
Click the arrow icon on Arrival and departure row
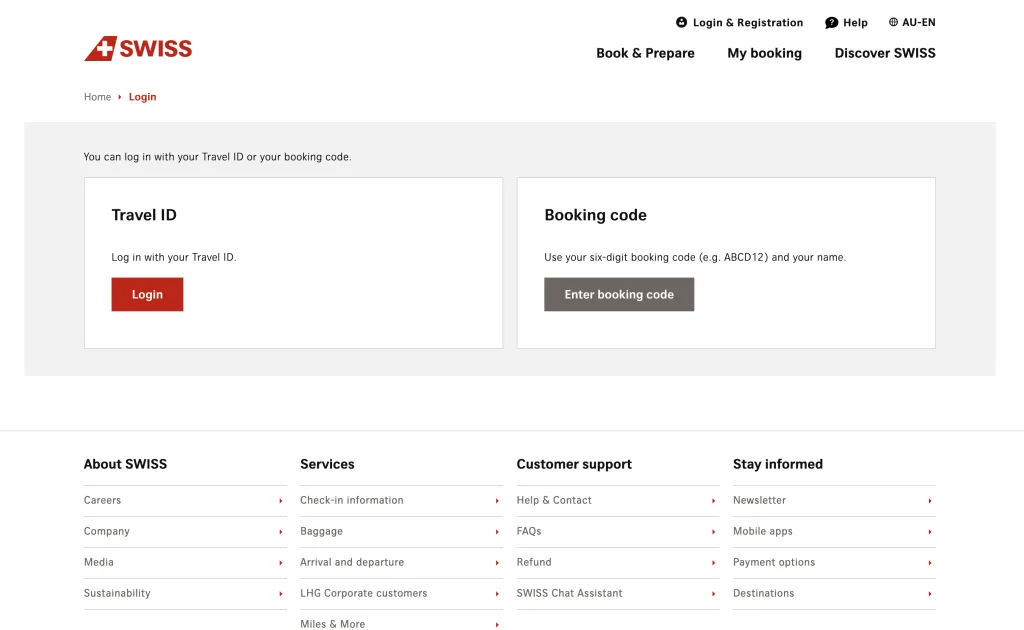tap(497, 563)
